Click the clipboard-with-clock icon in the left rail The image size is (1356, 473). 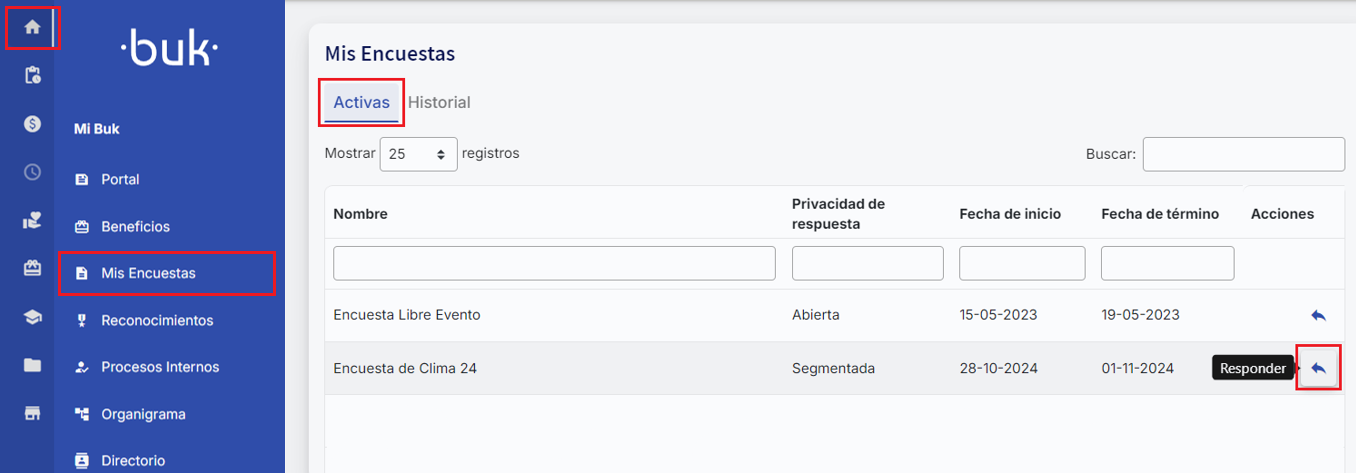point(32,75)
